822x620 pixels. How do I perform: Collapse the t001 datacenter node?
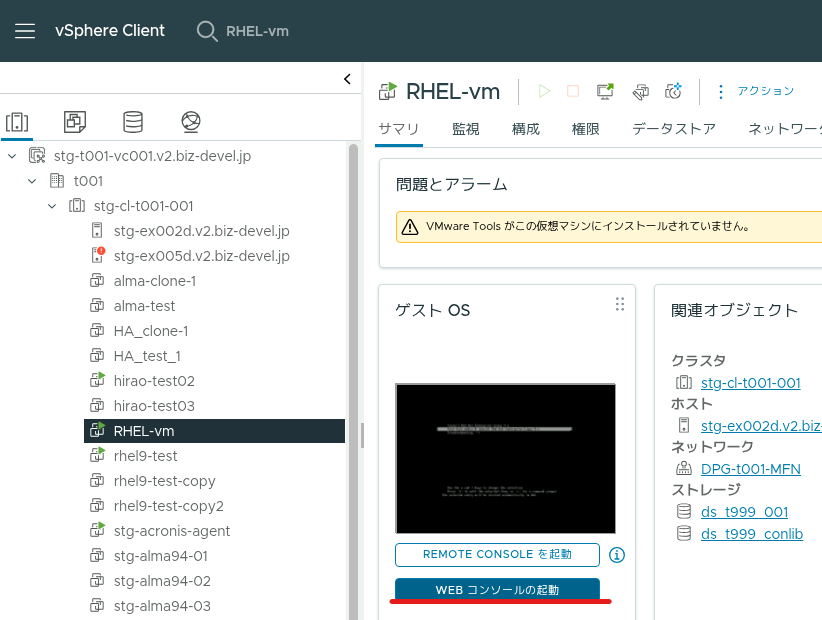(x=32, y=181)
